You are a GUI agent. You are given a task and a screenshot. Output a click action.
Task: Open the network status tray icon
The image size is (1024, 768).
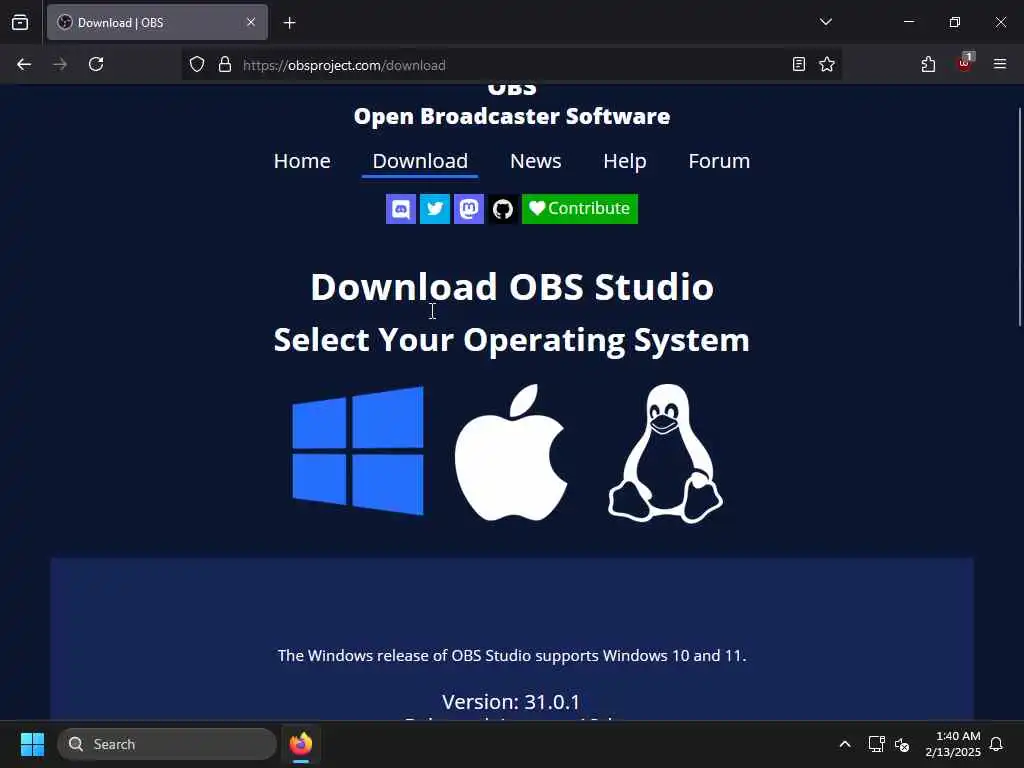click(876, 744)
